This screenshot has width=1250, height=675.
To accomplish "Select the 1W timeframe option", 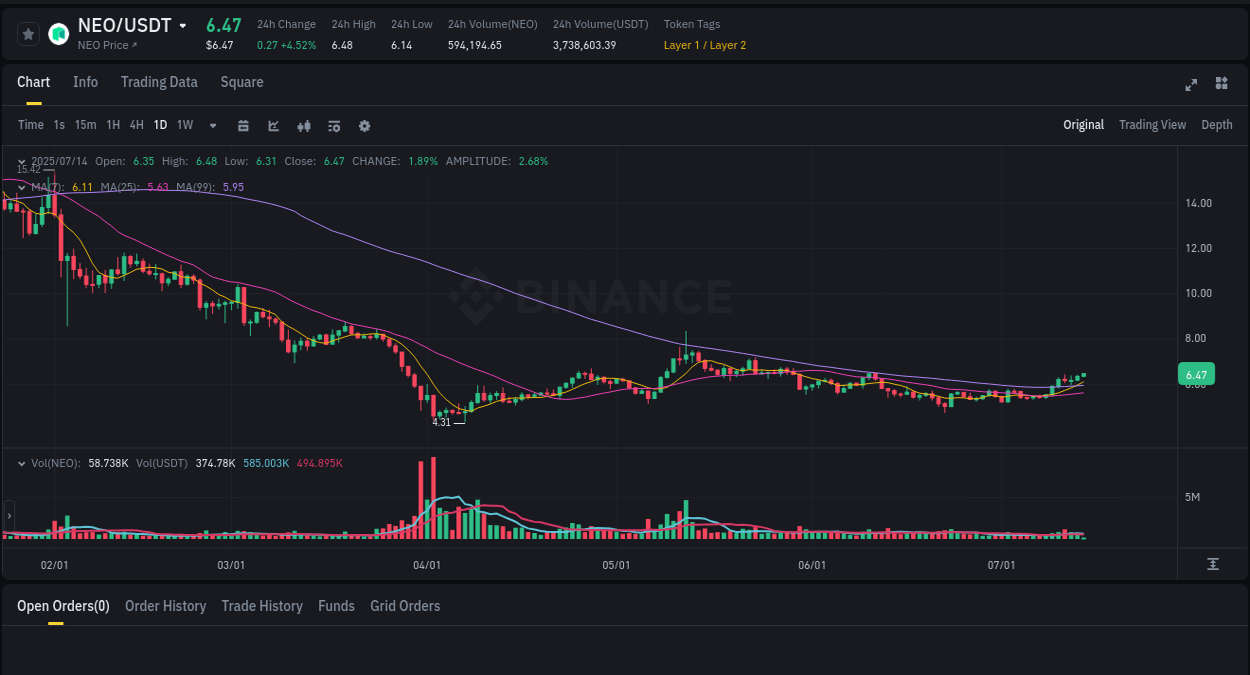I will (184, 125).
